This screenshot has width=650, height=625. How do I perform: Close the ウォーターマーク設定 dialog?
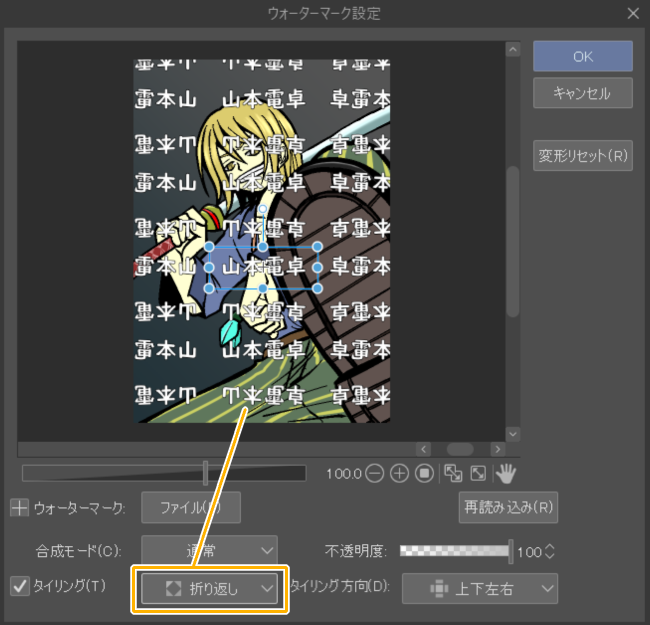(633, 14)
